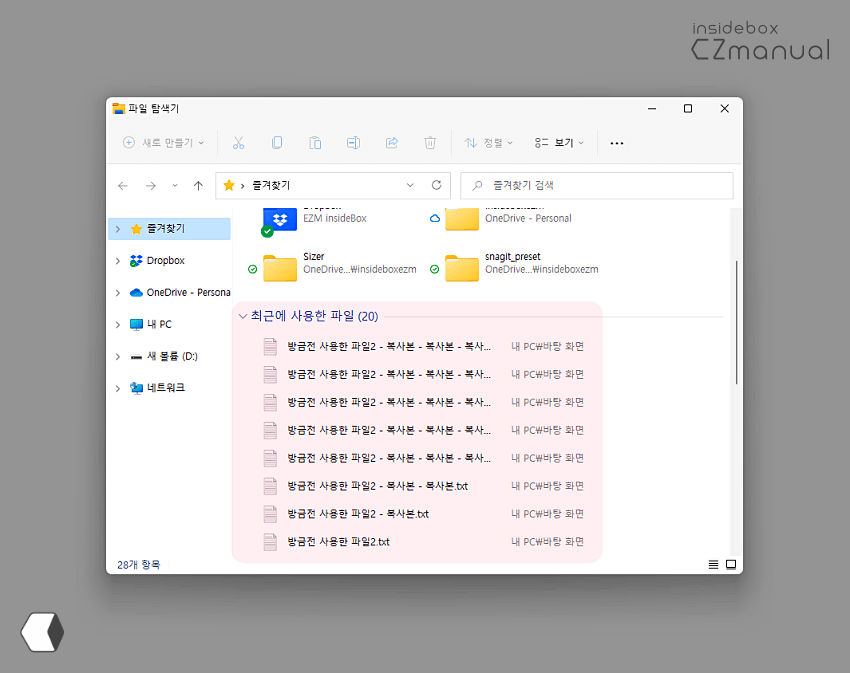This screenshot has height=673, width=850.
Task: Expand the 내 PC sidebar entry
Action: click(119, 323)
